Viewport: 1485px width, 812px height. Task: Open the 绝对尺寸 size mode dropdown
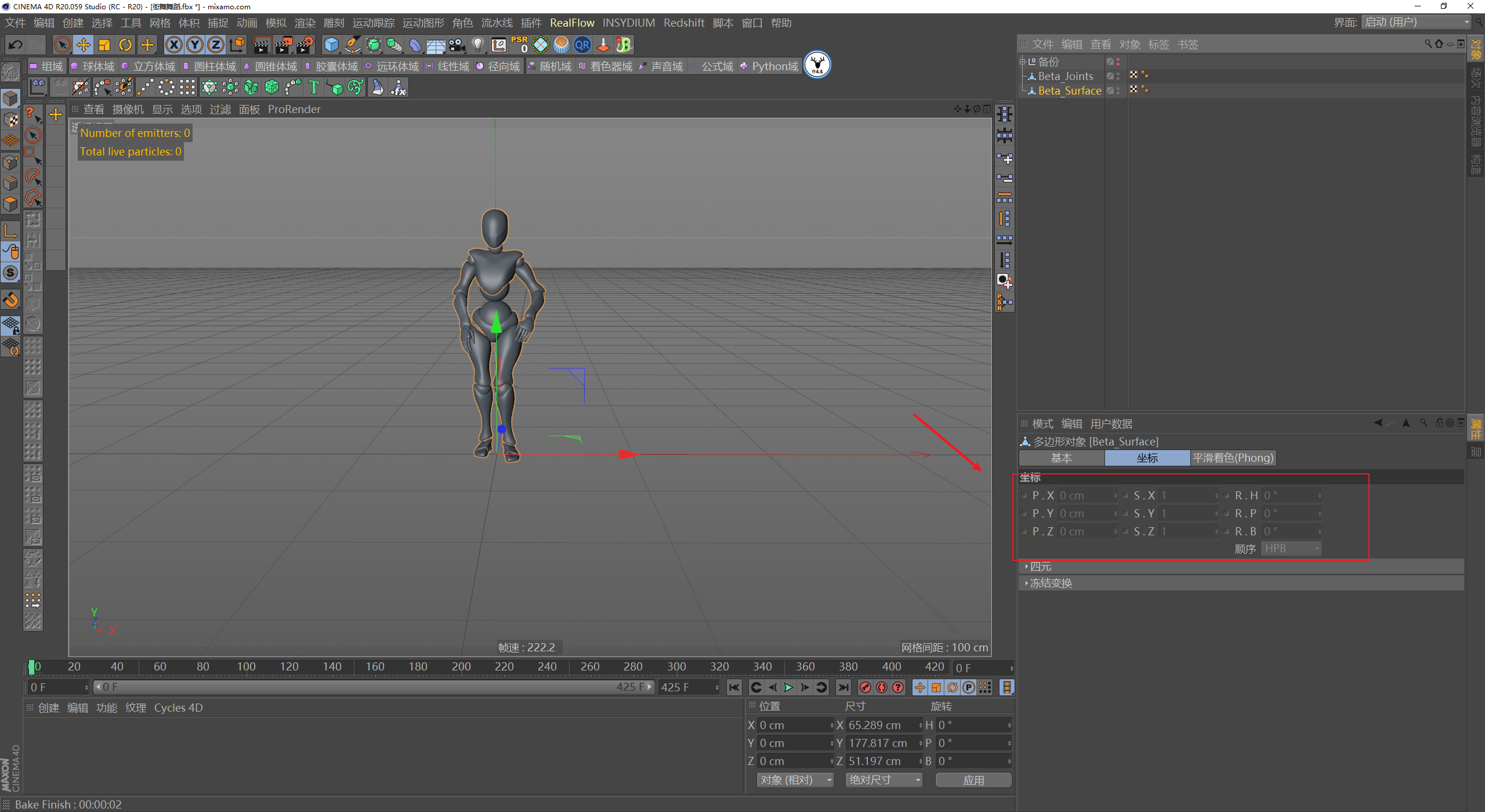tap(884, 780)
